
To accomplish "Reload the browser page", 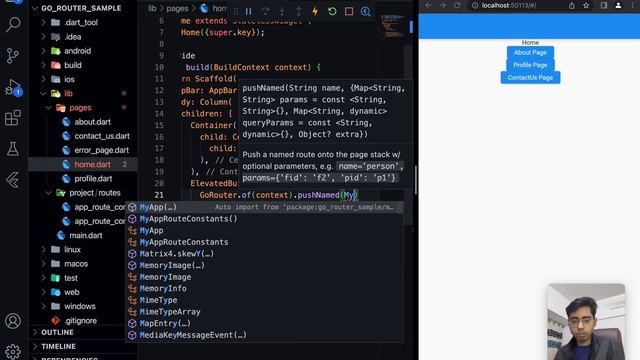I will [x=457, y=5].
